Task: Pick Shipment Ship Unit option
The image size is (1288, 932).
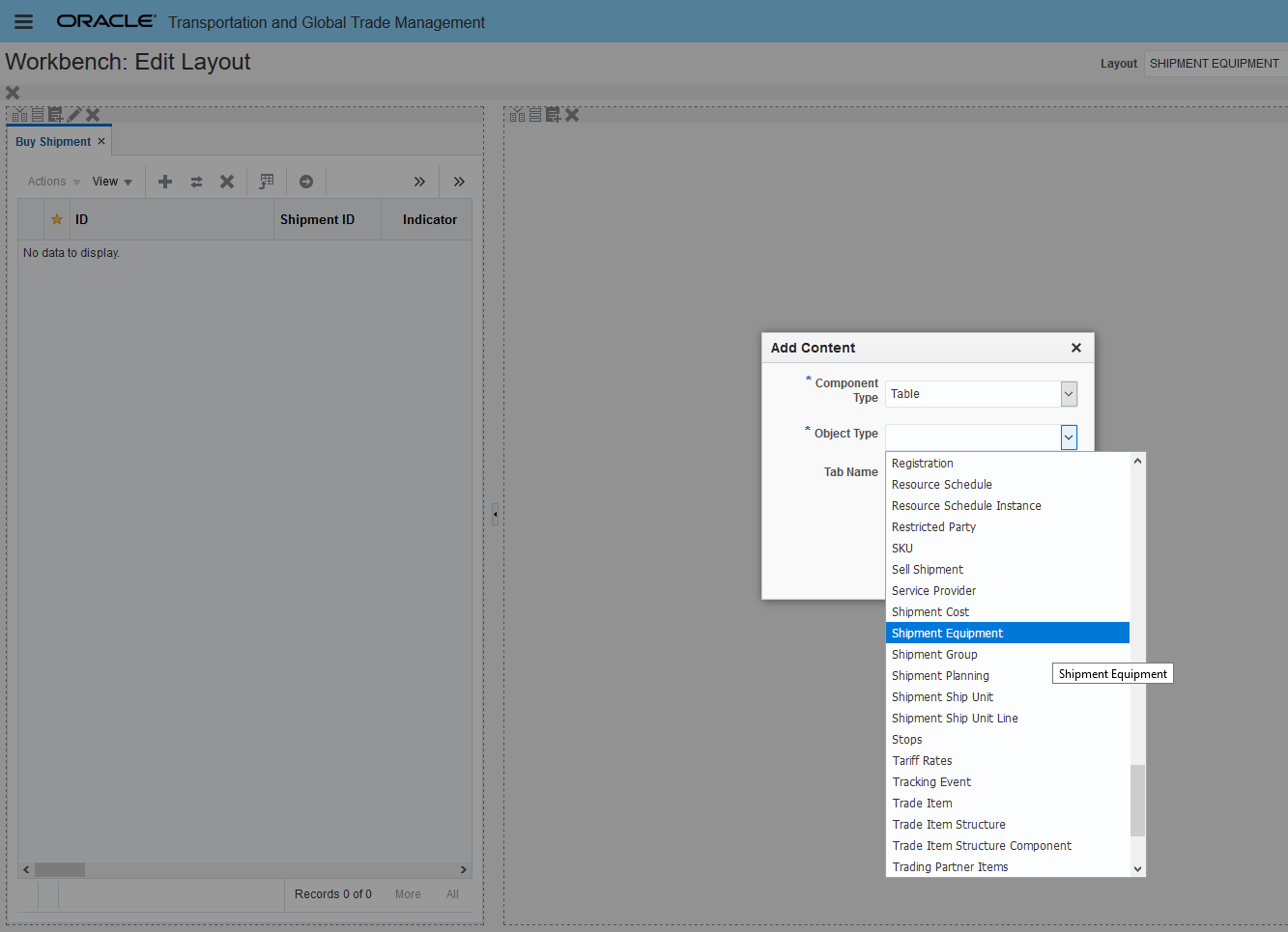Action: pyautogui.click(x=1008, y=697)
